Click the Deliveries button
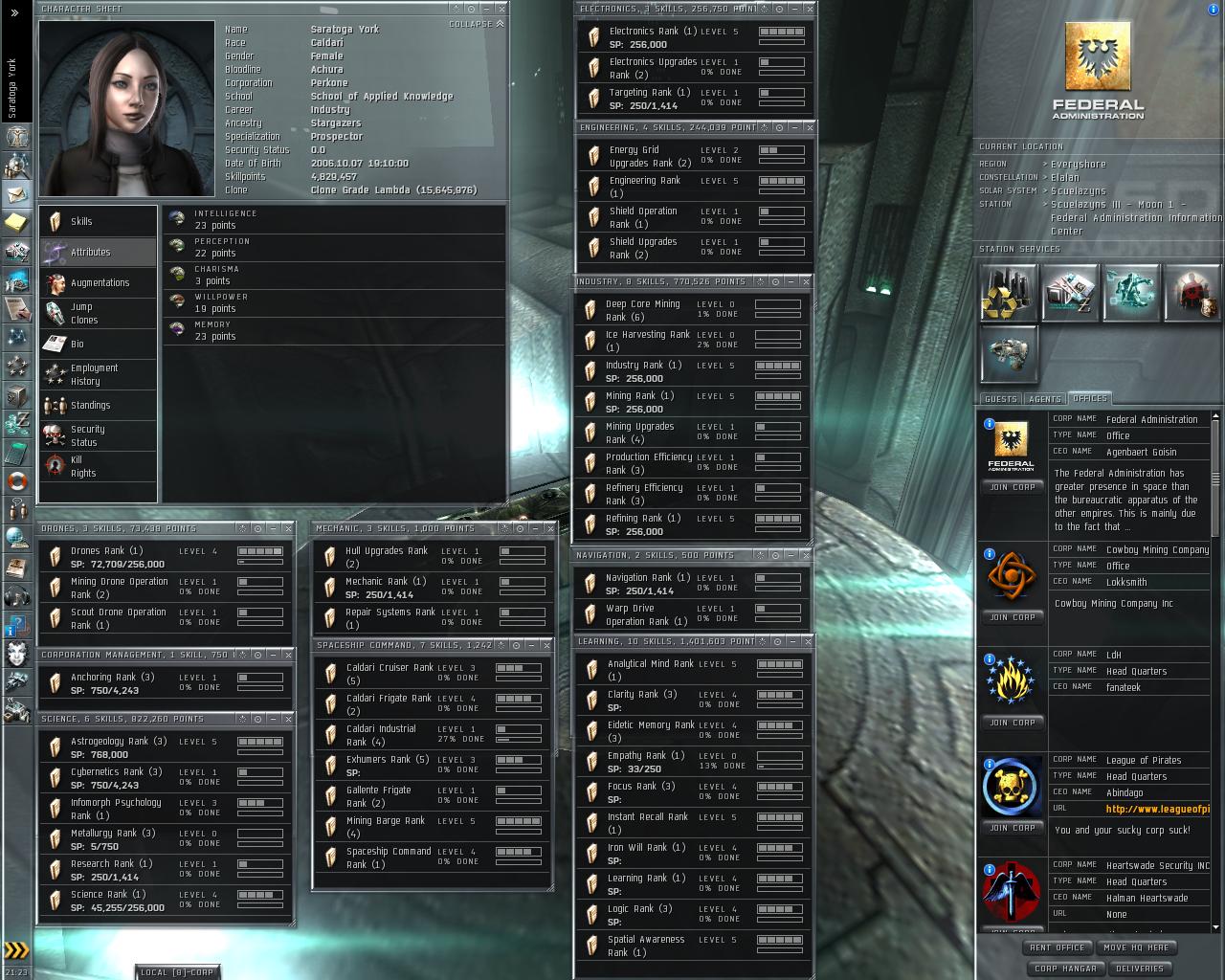Screen dimensions: 1225x980 (x=1140, y=969)
